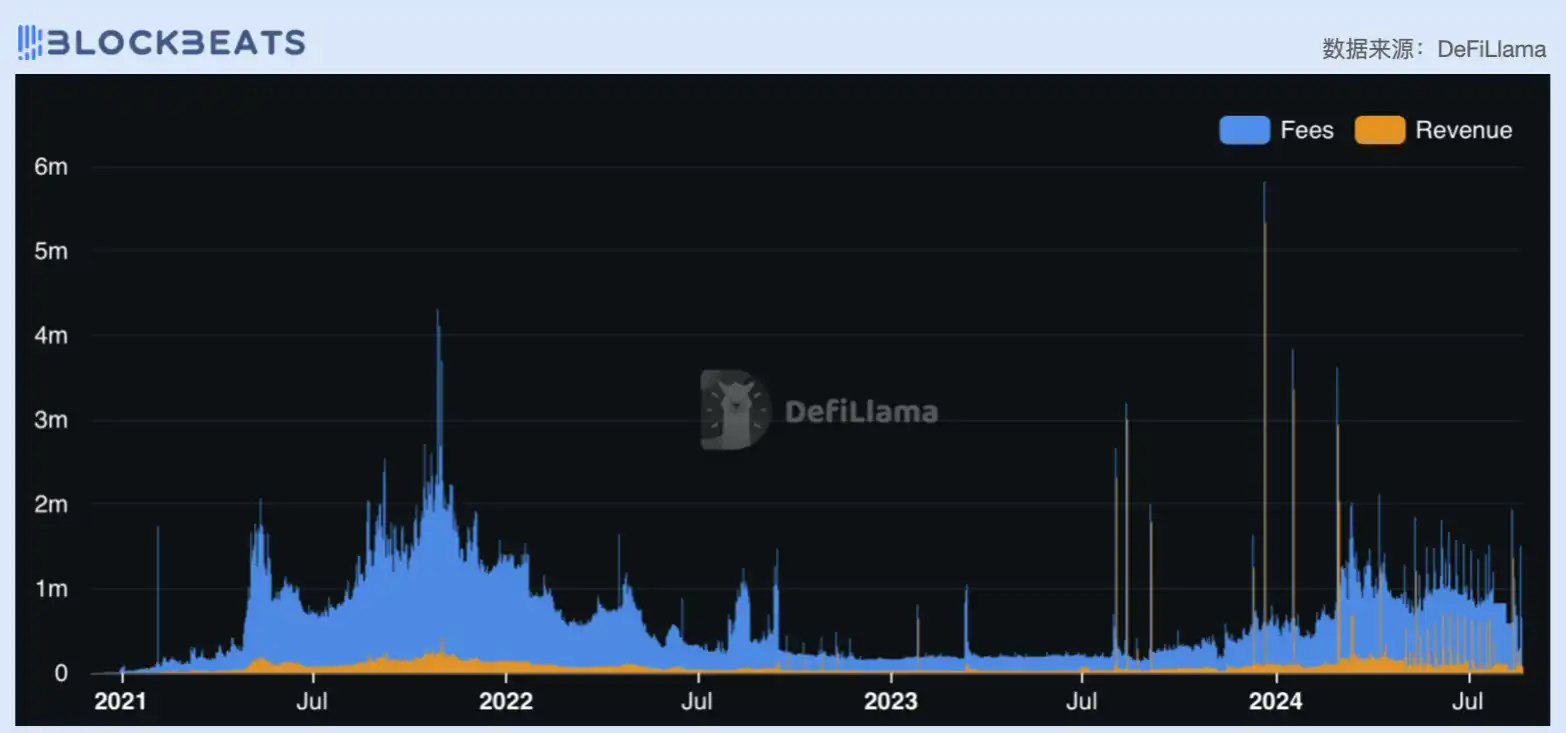The image size is (1566, 733).
Task: Click the 1m y-axis label
Action: (51, 589)
